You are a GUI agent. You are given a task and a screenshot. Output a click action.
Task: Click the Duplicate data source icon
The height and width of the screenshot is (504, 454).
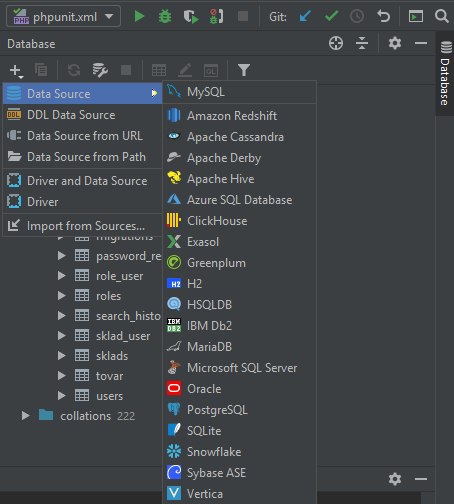click(x=41, y=70)
